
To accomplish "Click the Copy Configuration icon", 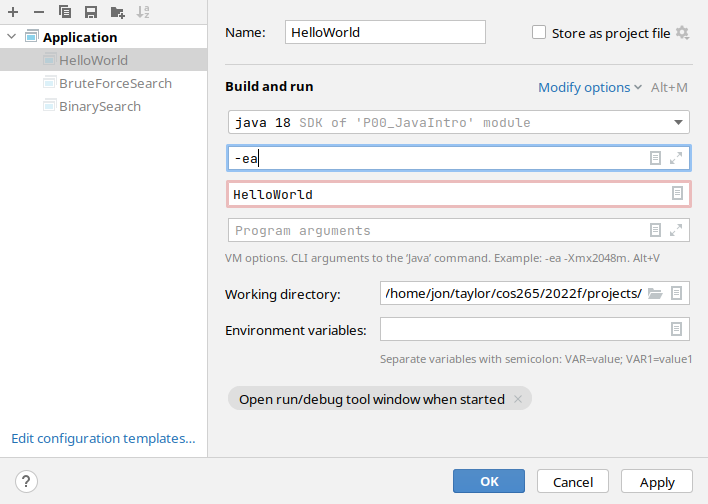I will pyautogui.click(x=65, y=12).
